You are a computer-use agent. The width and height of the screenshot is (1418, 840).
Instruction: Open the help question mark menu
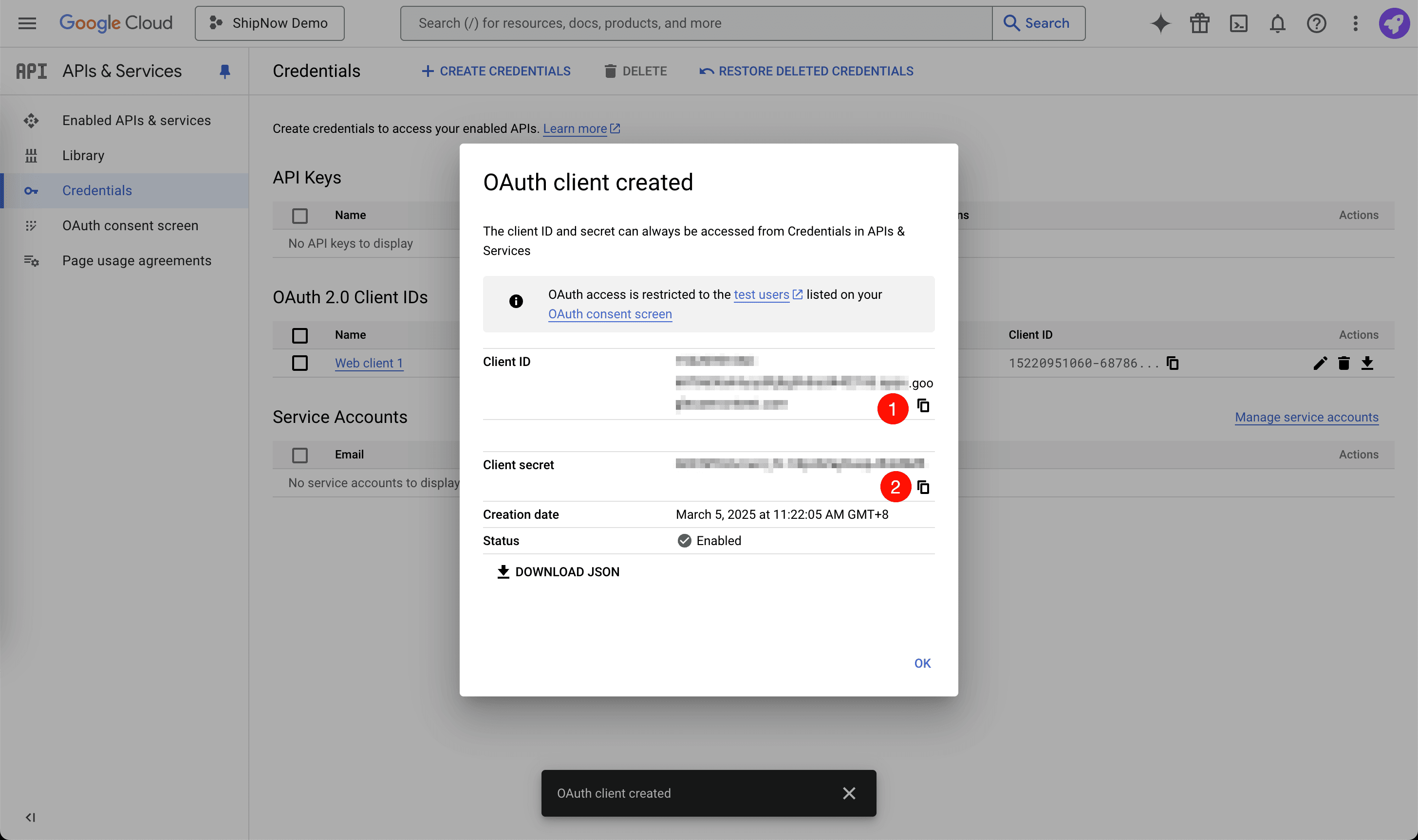click(1317, 23)
